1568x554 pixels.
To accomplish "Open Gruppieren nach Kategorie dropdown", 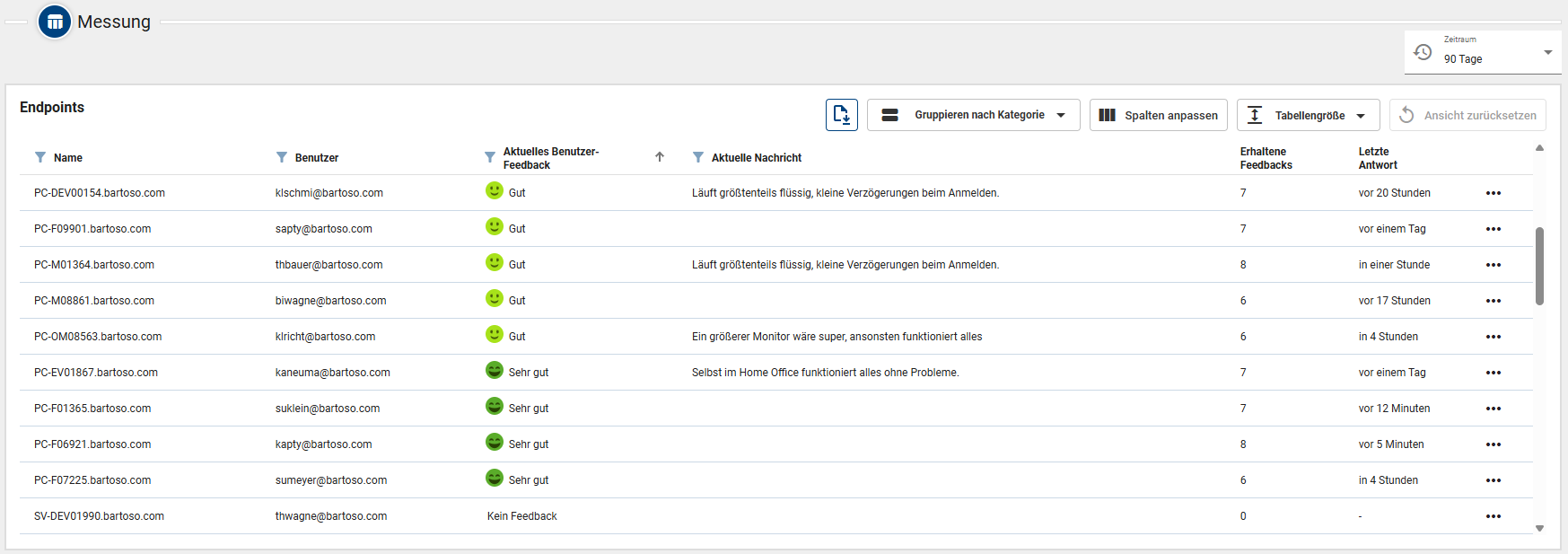I will (973, 115).
